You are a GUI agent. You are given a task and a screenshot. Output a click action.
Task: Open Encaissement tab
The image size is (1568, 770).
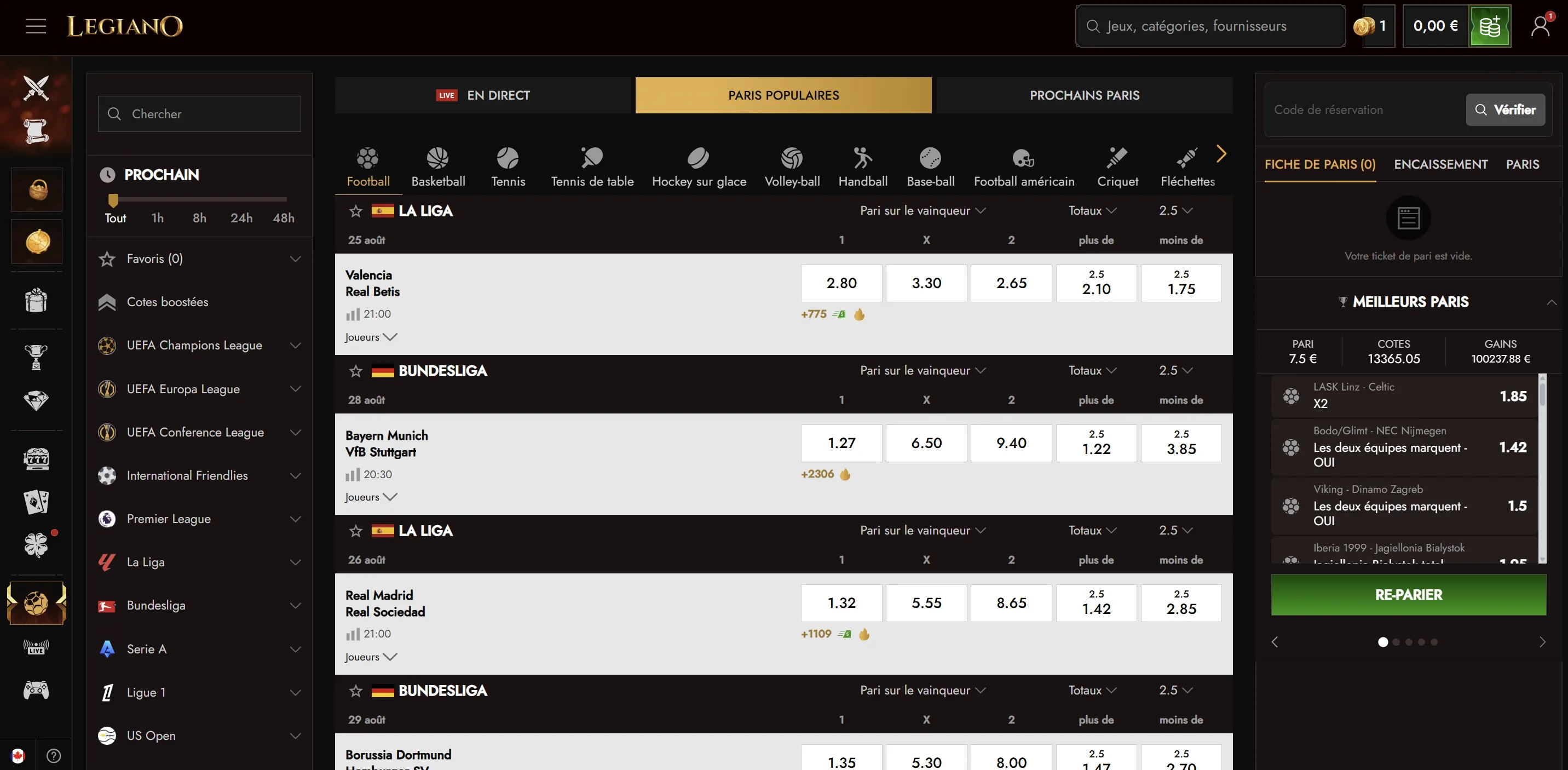[1441, 164]
